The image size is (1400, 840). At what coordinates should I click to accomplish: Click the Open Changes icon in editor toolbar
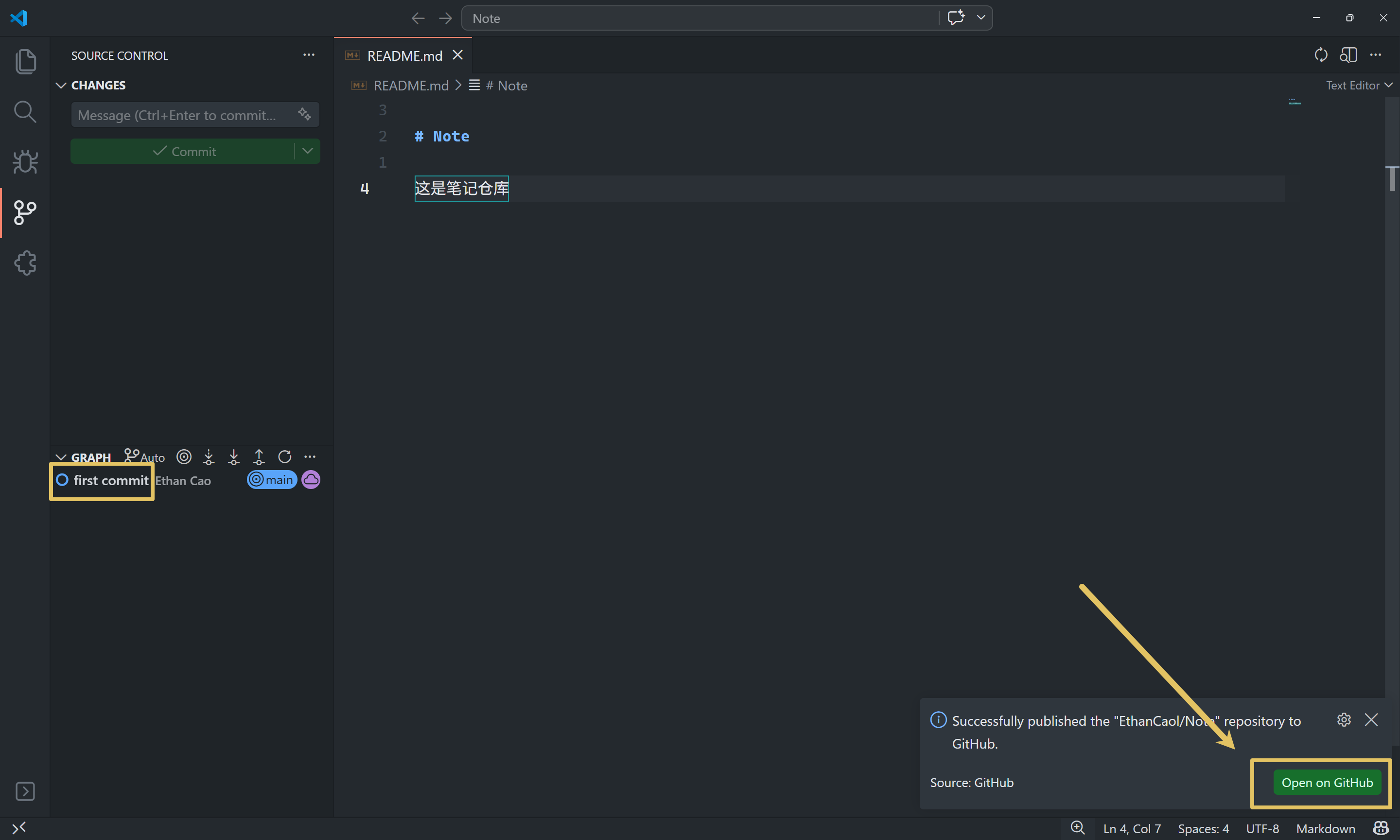pos(1321,55)
